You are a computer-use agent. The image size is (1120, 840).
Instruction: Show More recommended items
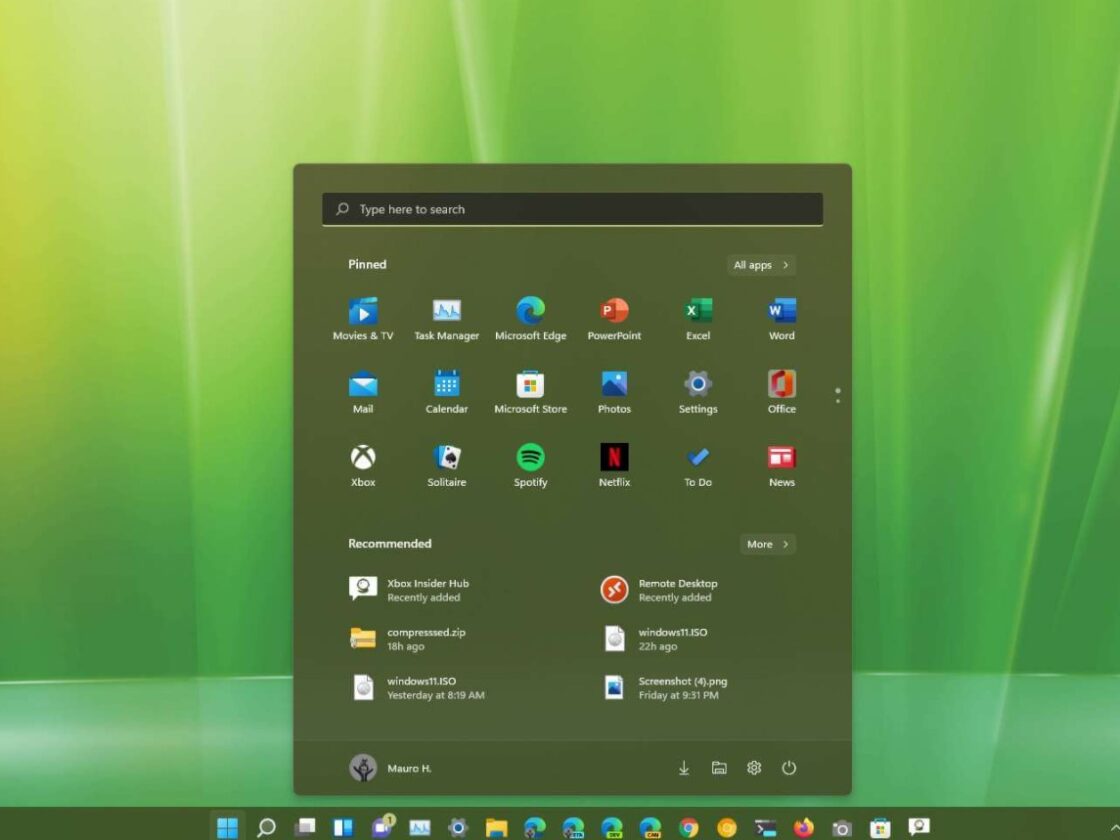[x=768, y=544]
